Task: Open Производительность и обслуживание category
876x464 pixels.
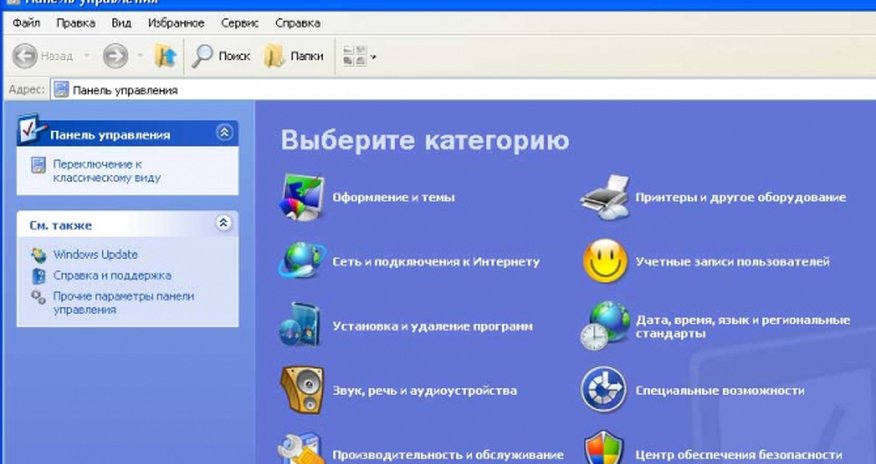Action: tap(448, 455)
